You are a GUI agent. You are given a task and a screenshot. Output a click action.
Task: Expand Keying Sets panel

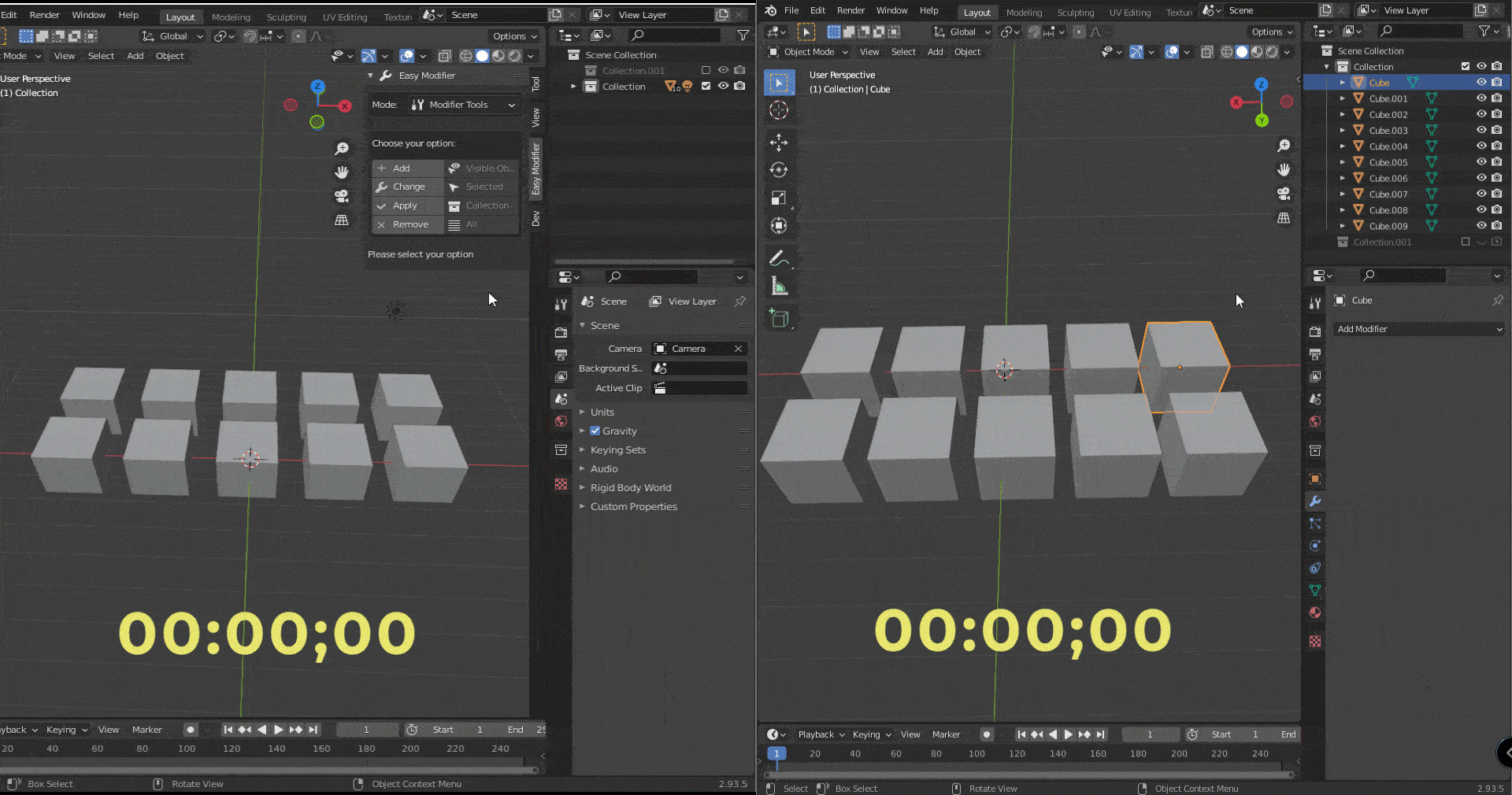617,449
